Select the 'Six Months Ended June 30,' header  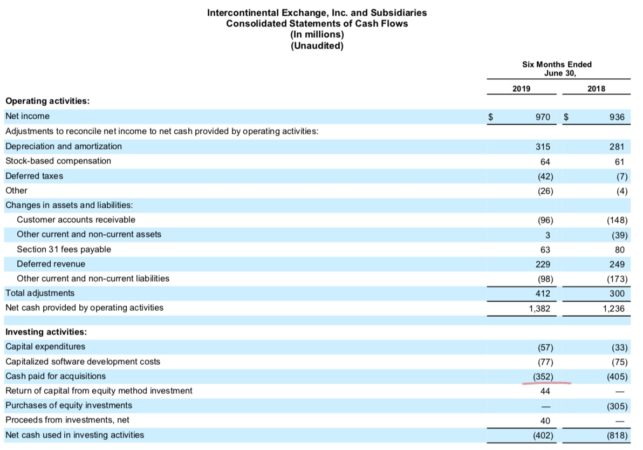pyautogui.click(x=557, y=69)
